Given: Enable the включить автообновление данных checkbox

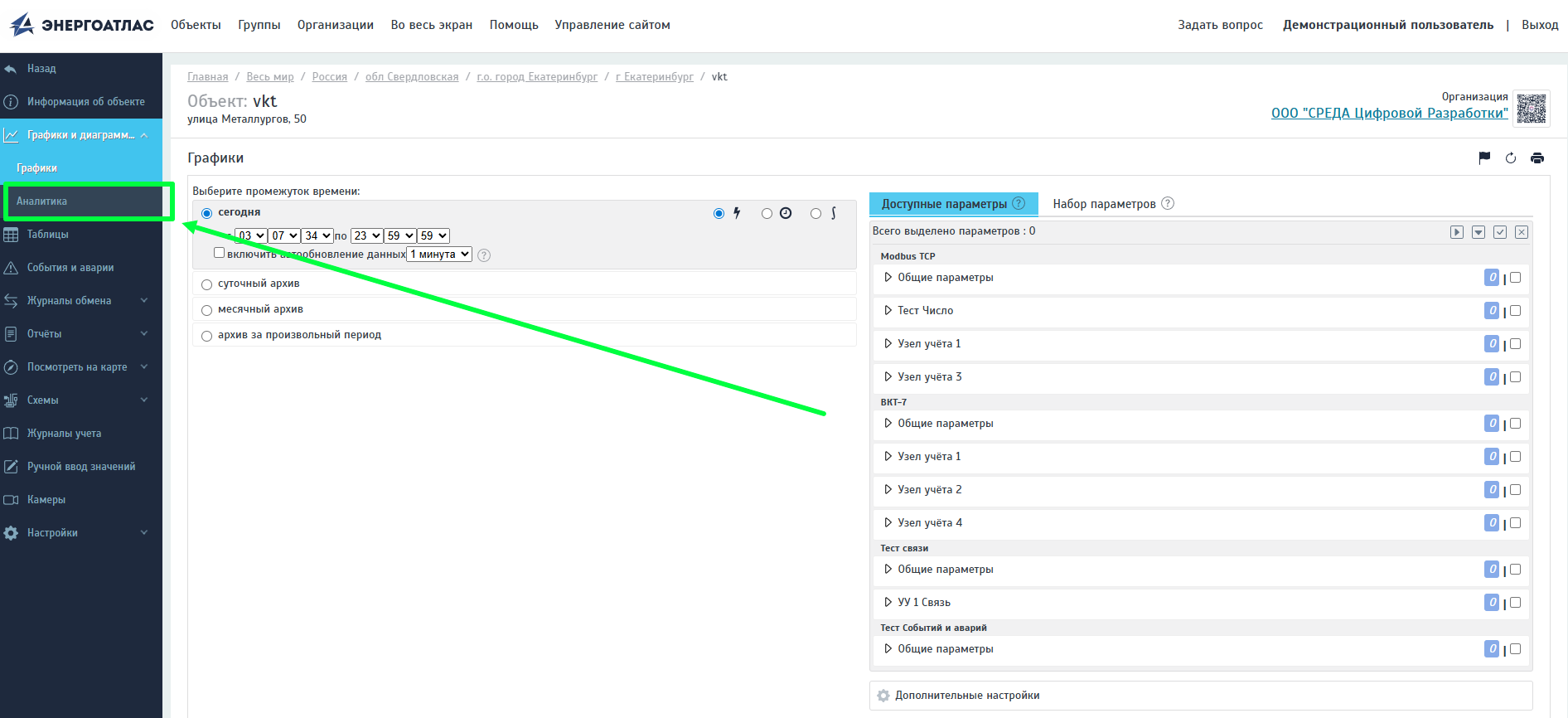Looking at the screenshot, I should pos(219,253).
